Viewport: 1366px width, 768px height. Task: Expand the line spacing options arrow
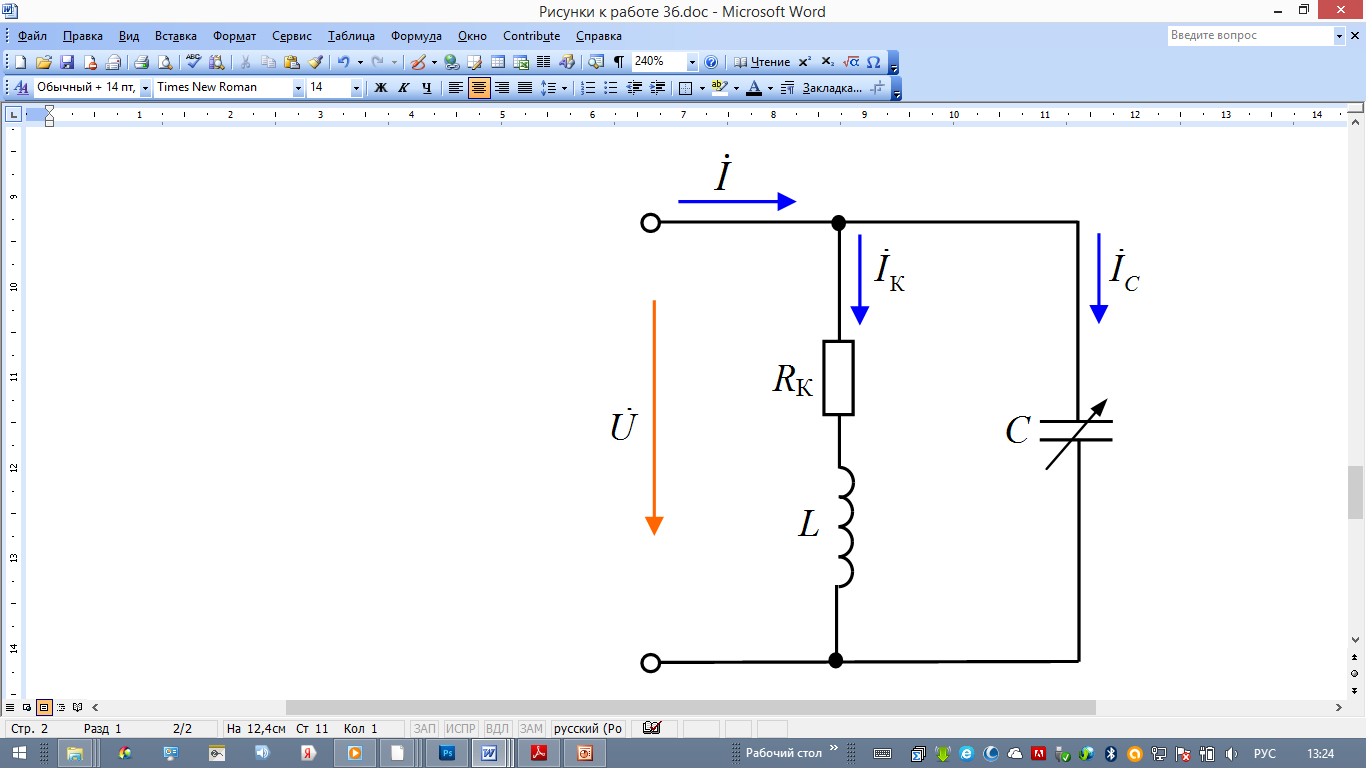pos(564,88)
